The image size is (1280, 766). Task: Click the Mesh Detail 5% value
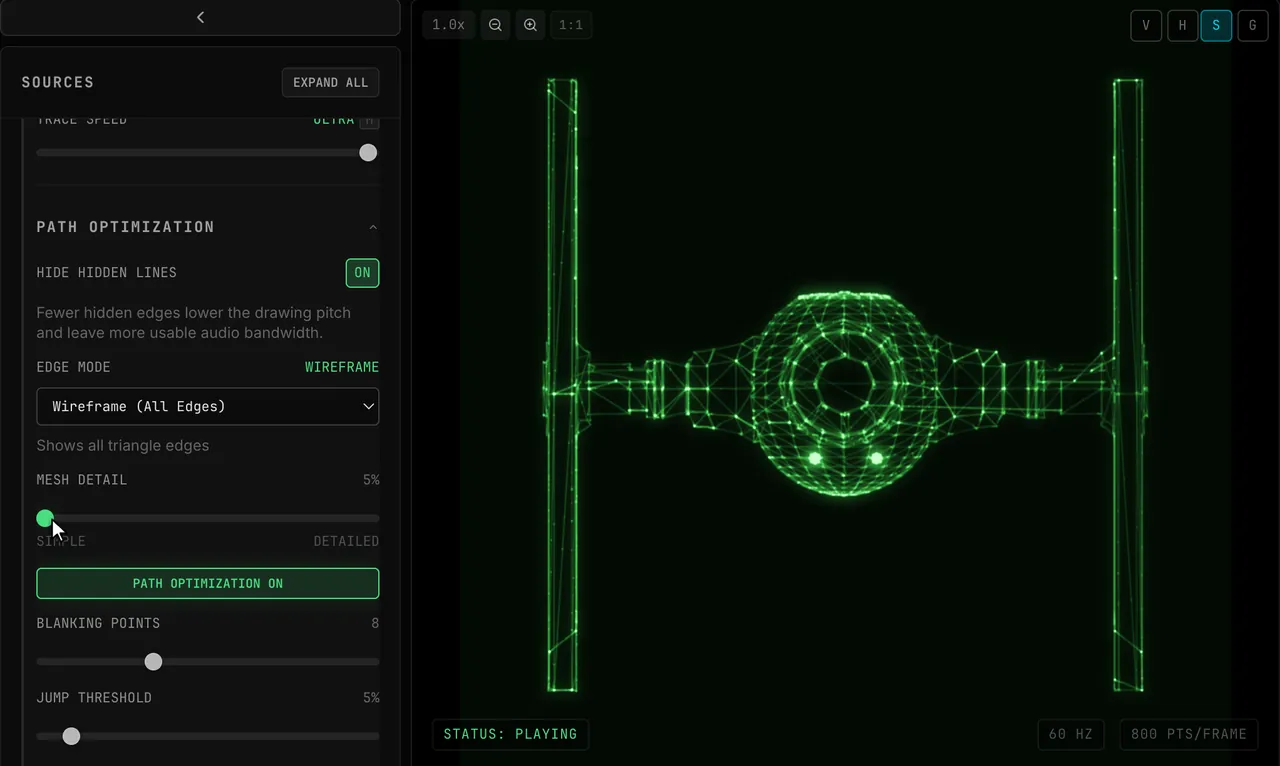coord(371,480)
